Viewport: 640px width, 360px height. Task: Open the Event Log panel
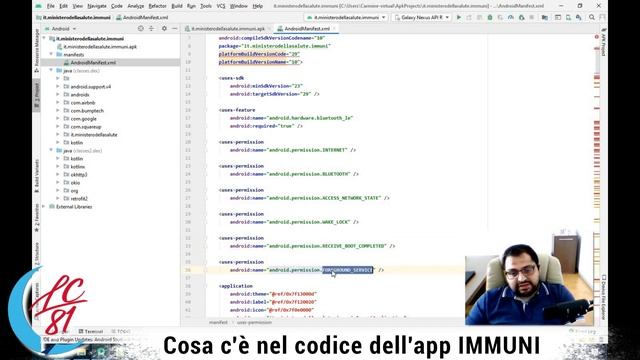tap(583, 331)
